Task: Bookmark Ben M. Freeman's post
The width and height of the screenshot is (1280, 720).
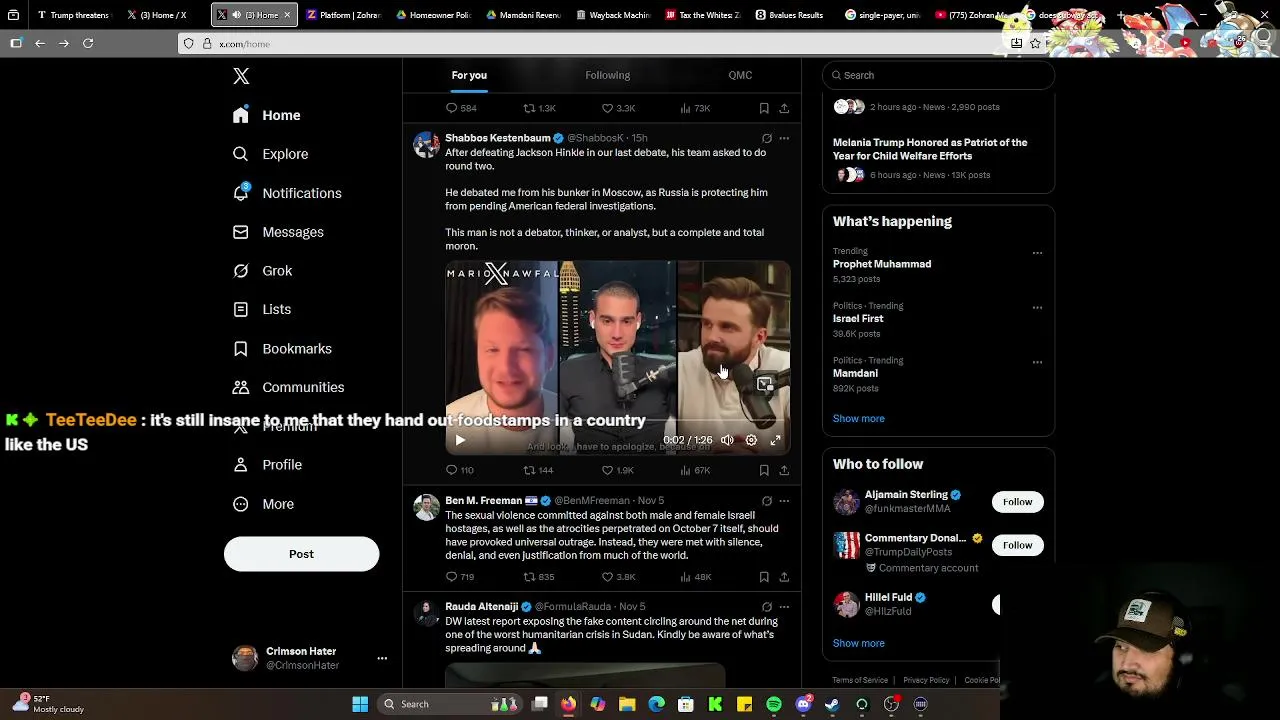Action: pos(764,577)
